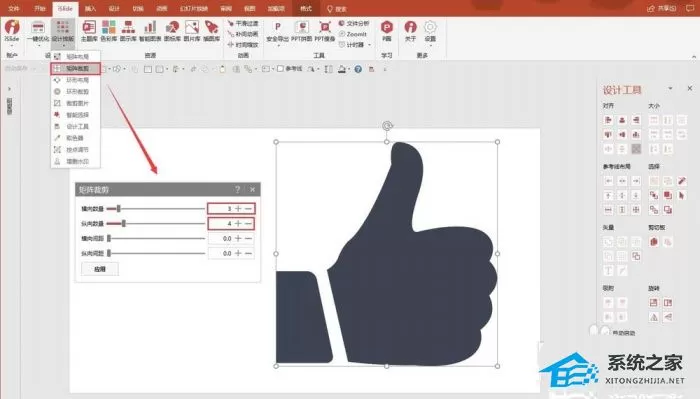Open the 色彩库 color library icon
This screenshot has width=700, height=399.
pos(108,31)
